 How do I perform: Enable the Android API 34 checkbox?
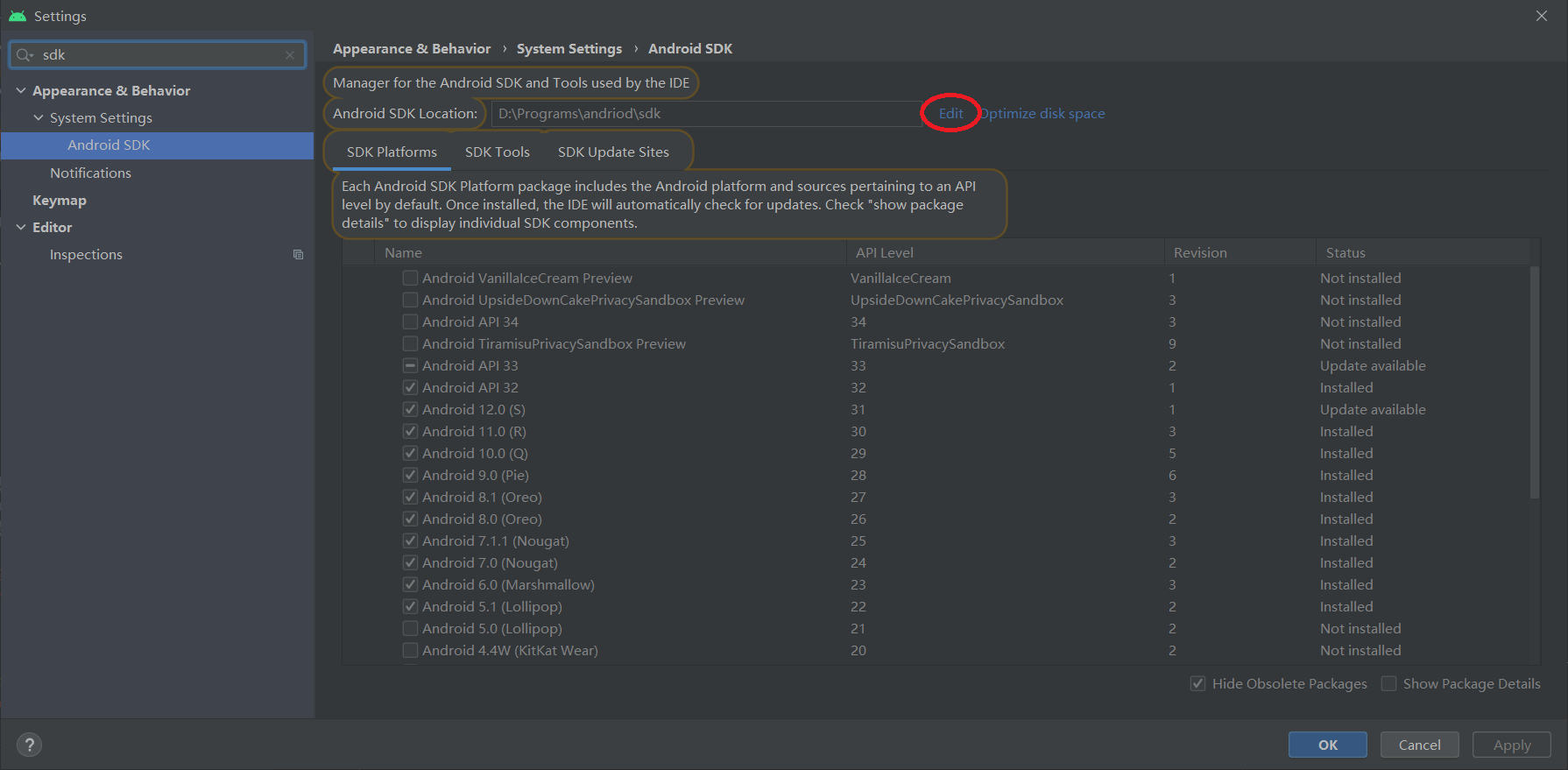(410, 321)
